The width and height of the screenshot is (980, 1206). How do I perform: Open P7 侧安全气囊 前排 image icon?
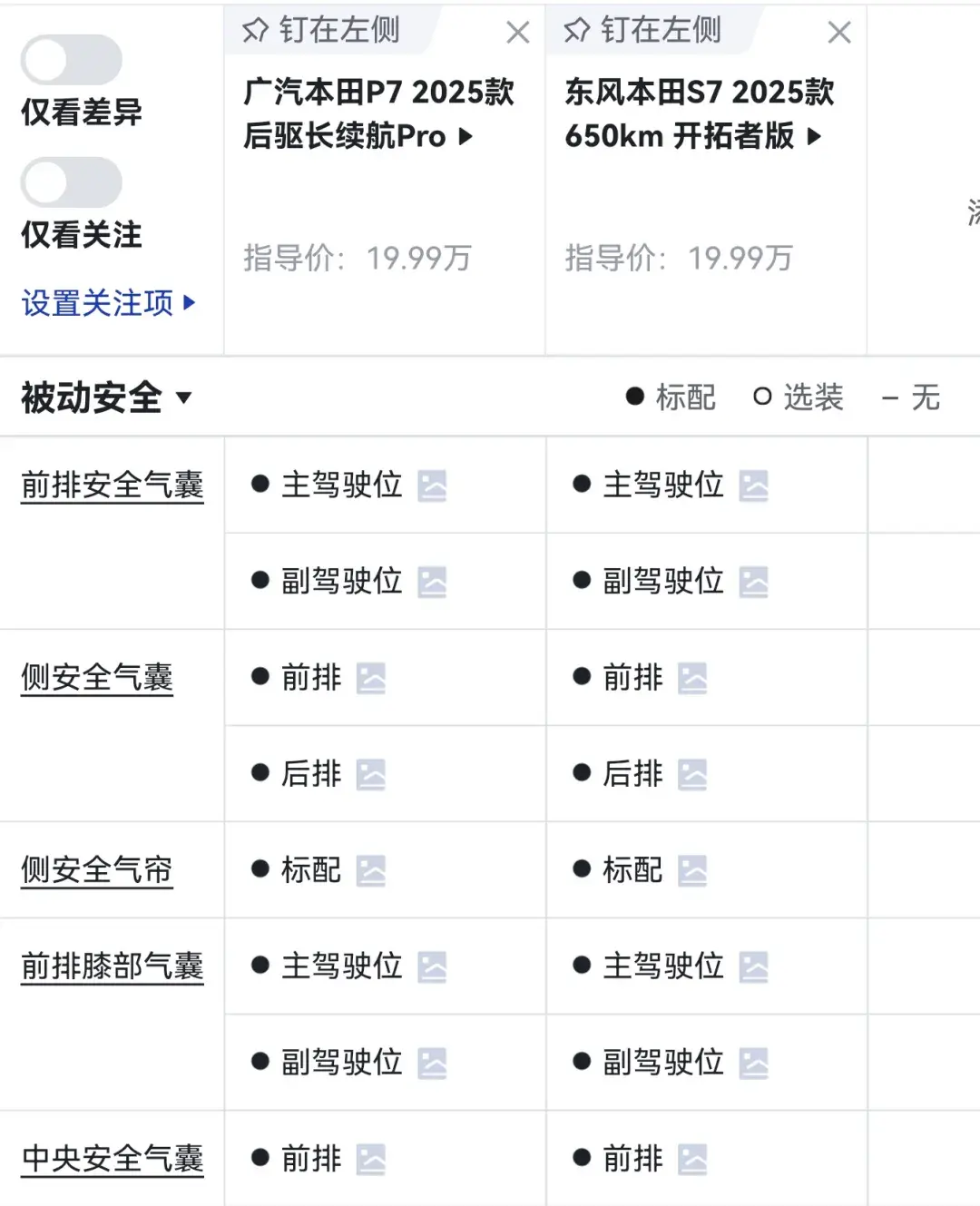[x=370, y=678]
